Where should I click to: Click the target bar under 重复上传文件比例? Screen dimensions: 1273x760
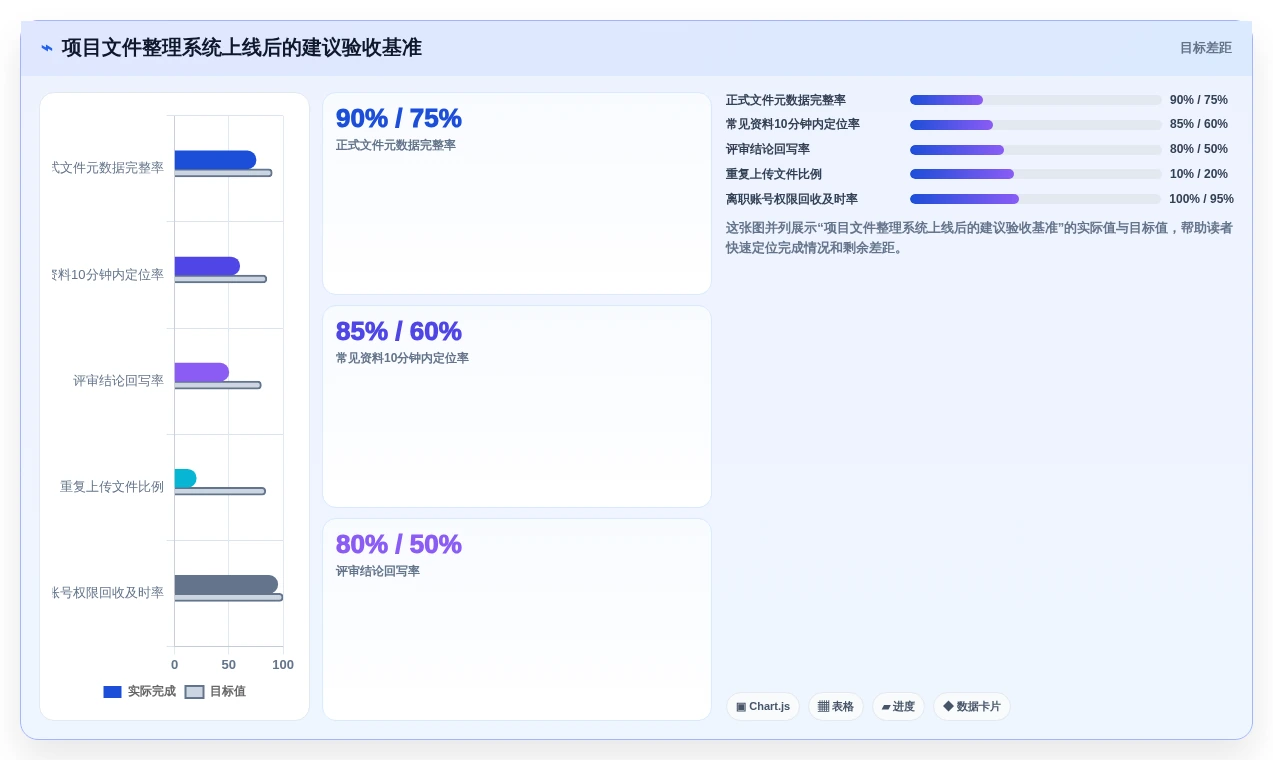point(220,491)
